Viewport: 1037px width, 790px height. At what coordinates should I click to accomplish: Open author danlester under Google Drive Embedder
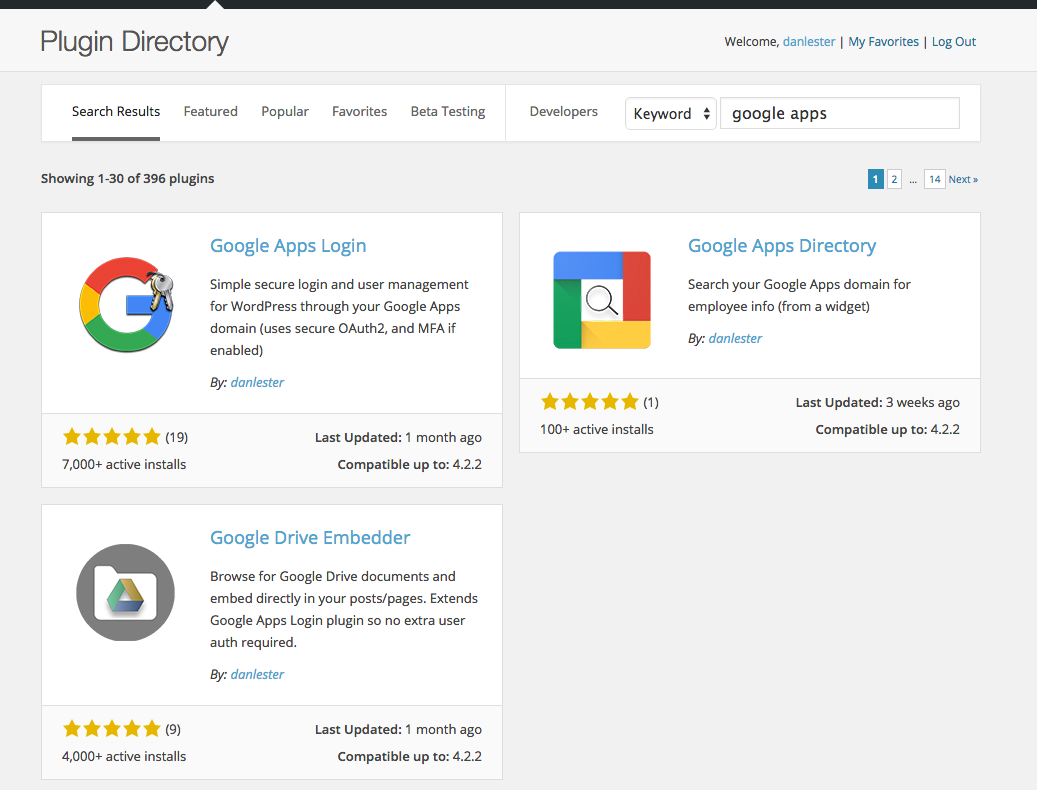257,674
